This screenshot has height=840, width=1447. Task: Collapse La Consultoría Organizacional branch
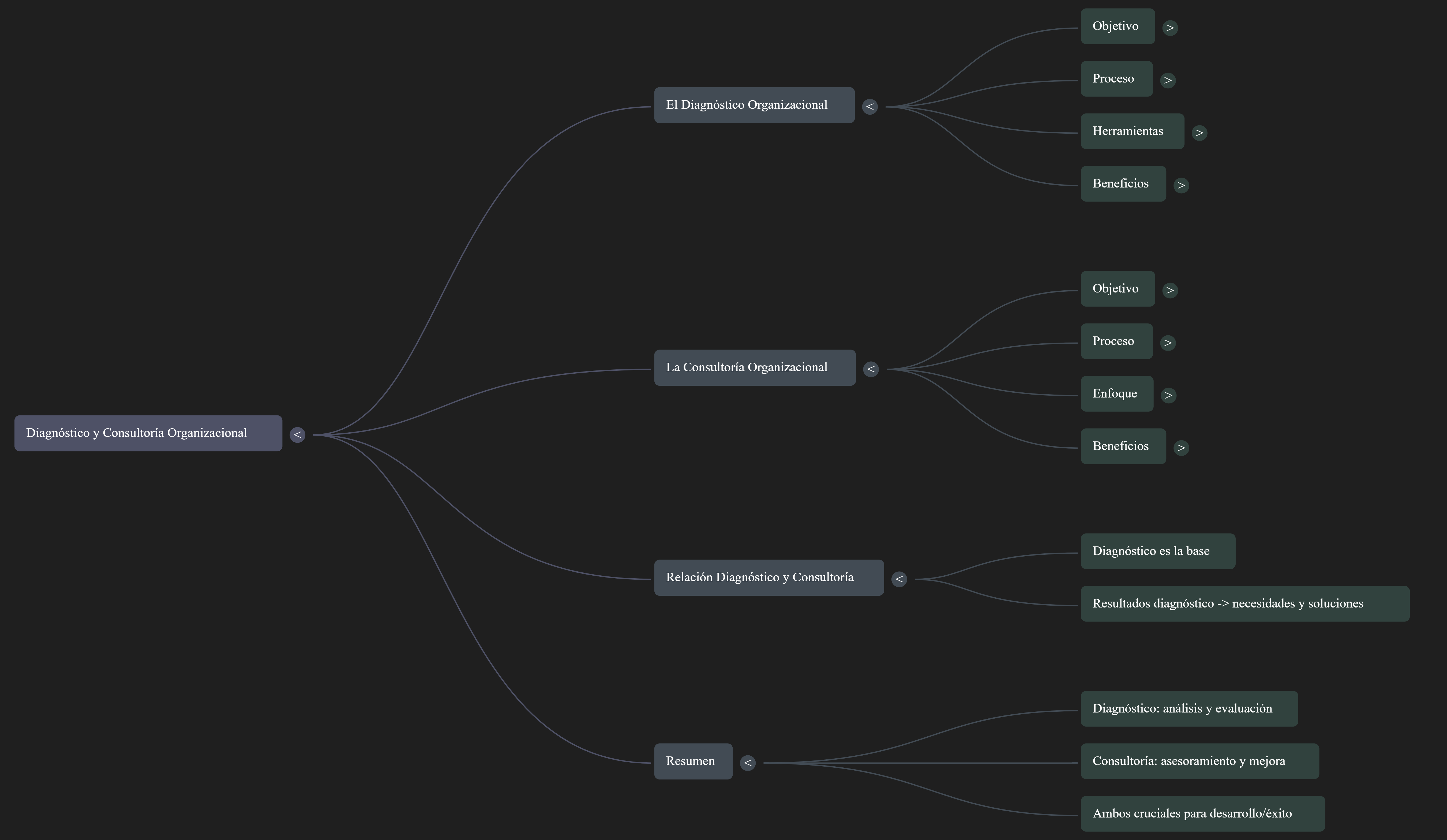point(871,369)
